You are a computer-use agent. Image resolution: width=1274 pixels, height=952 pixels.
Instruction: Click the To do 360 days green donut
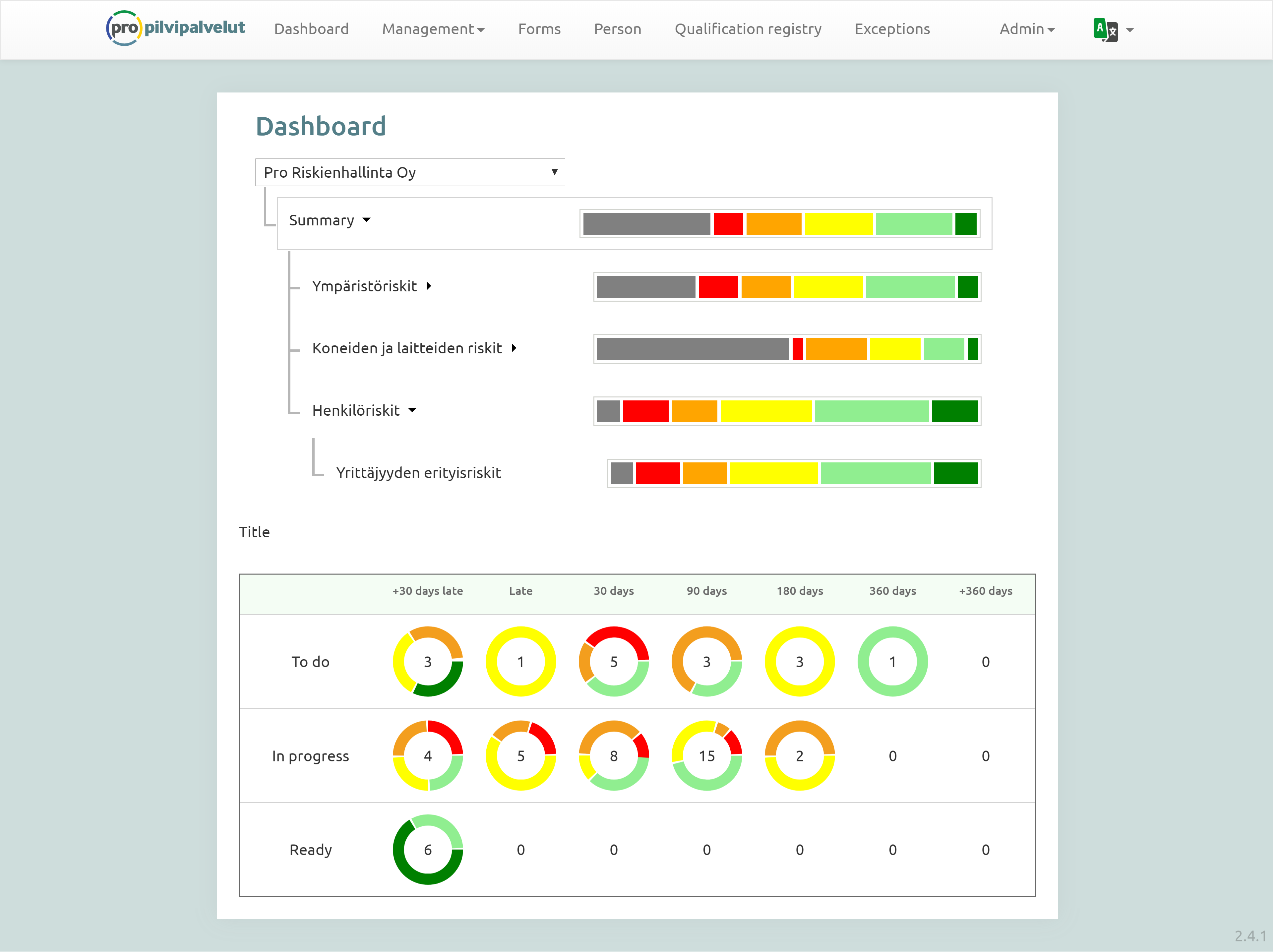click(x=892, y=662)
